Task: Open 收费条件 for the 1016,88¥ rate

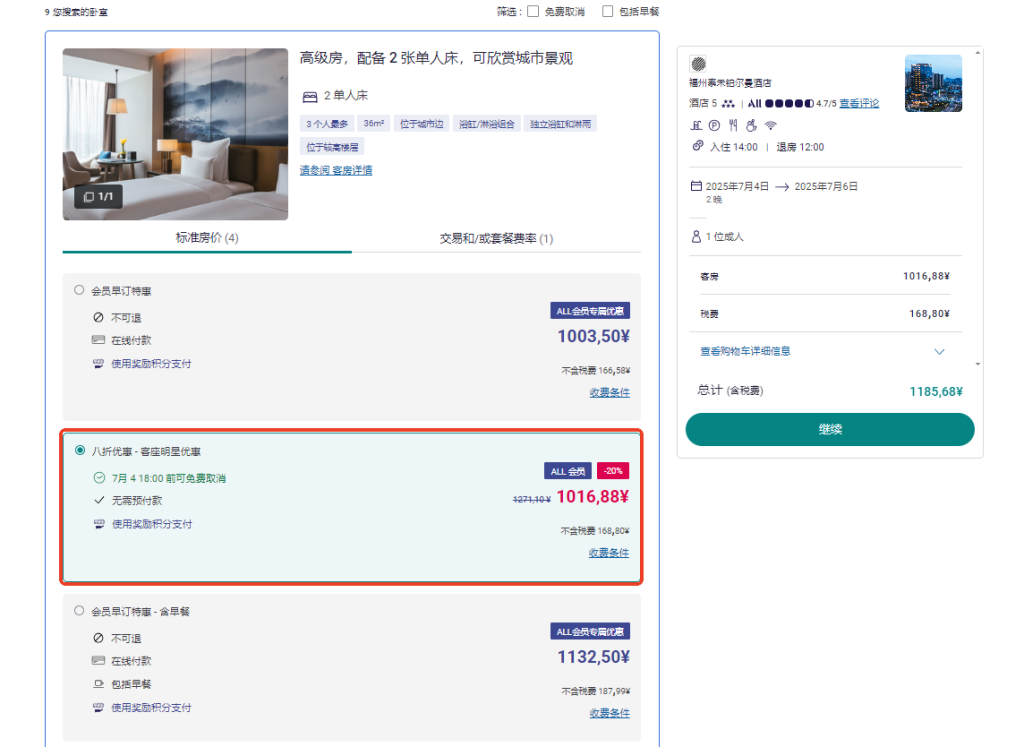Action: tap(609, 552)
